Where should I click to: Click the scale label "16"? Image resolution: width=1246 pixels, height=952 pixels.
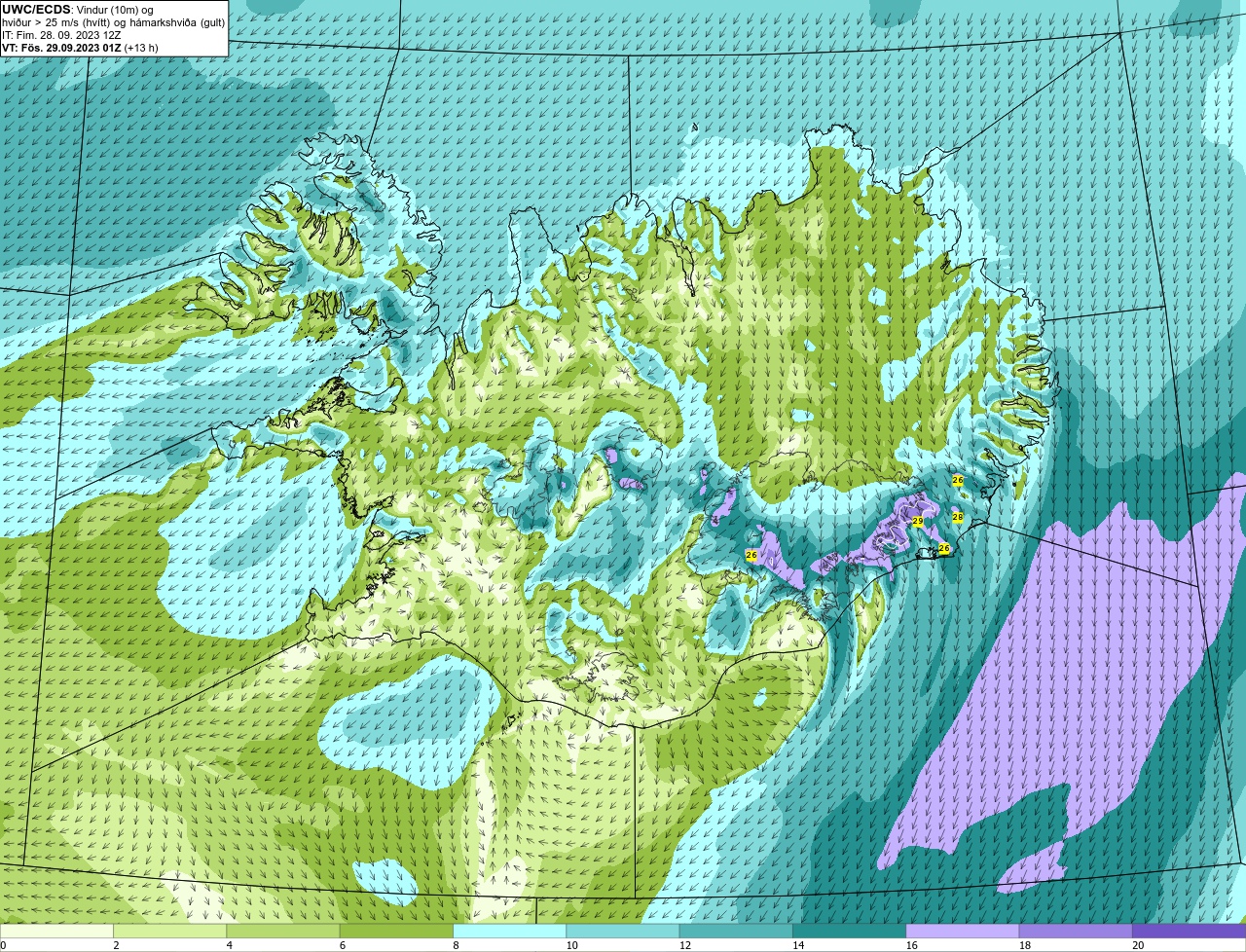click(911, 945)
